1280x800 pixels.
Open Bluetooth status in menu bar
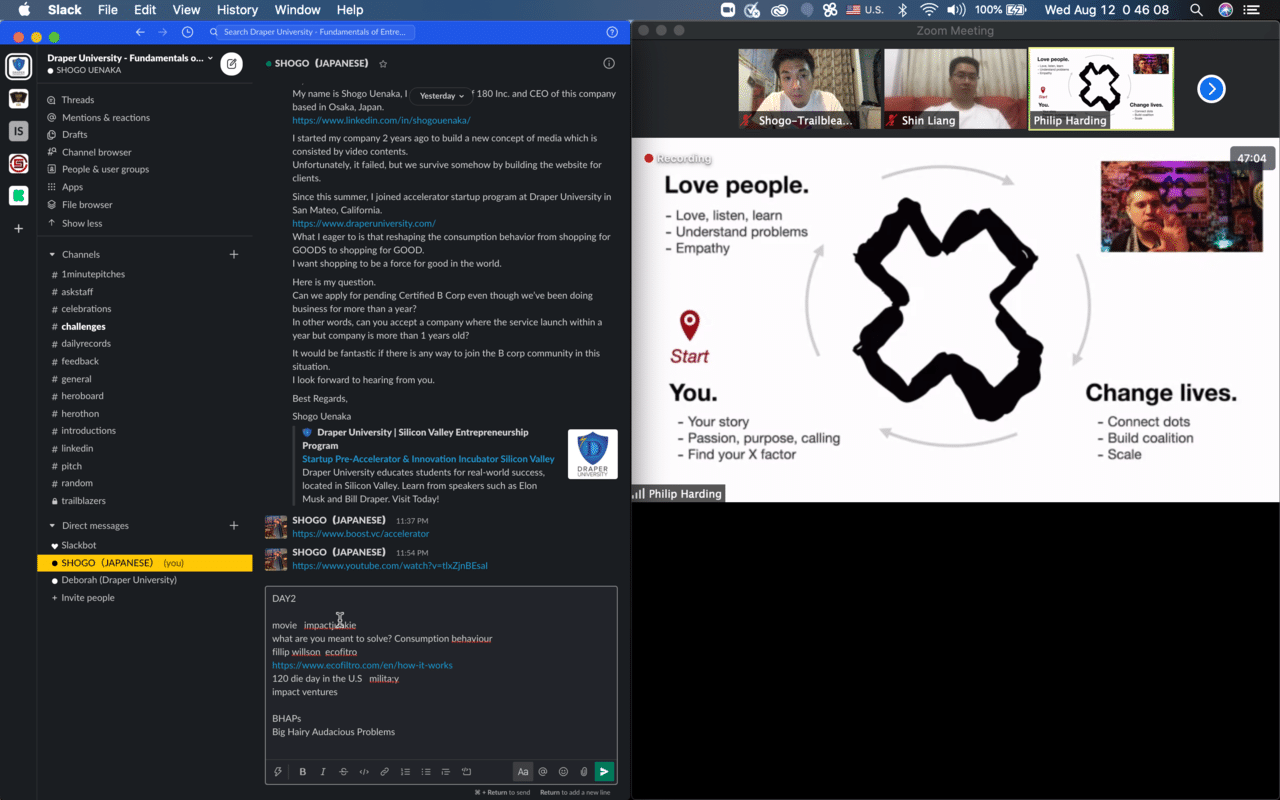[902, 10]
